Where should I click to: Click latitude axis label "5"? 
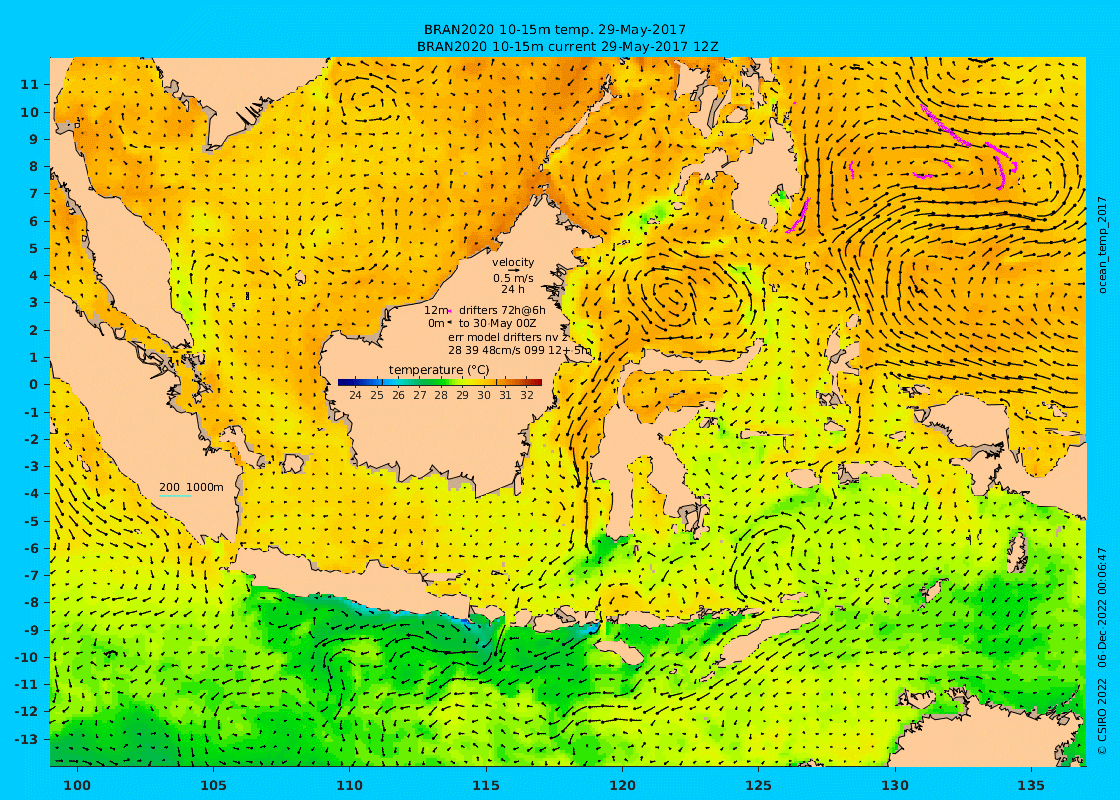pyautogui.click(x=34, y=248)
